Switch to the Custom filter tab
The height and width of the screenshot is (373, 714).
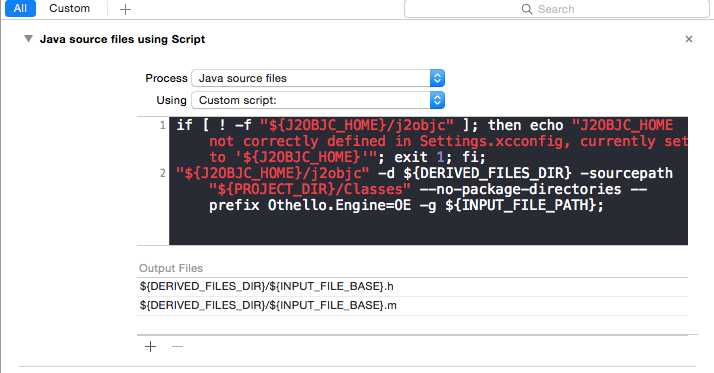[69, 8]
